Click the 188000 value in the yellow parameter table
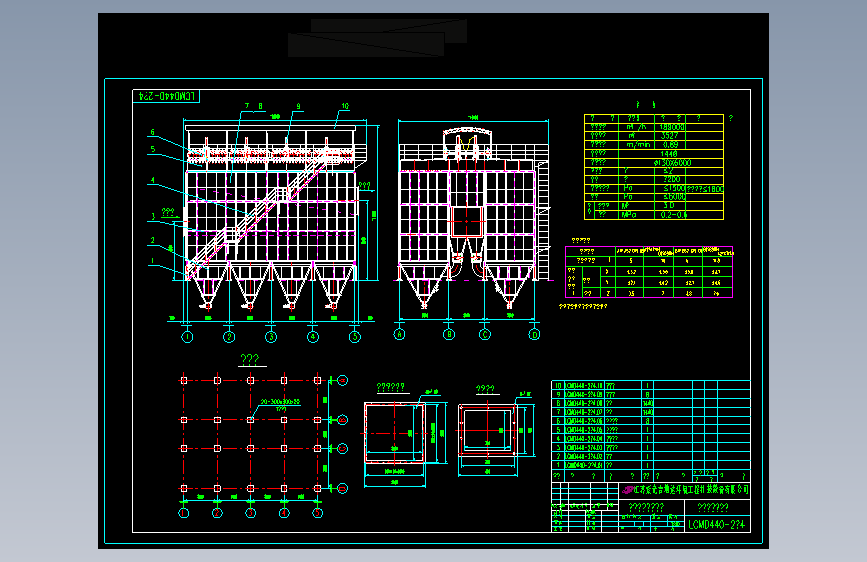867x562 pixels. pyautogui.click(x=672, y=127)
